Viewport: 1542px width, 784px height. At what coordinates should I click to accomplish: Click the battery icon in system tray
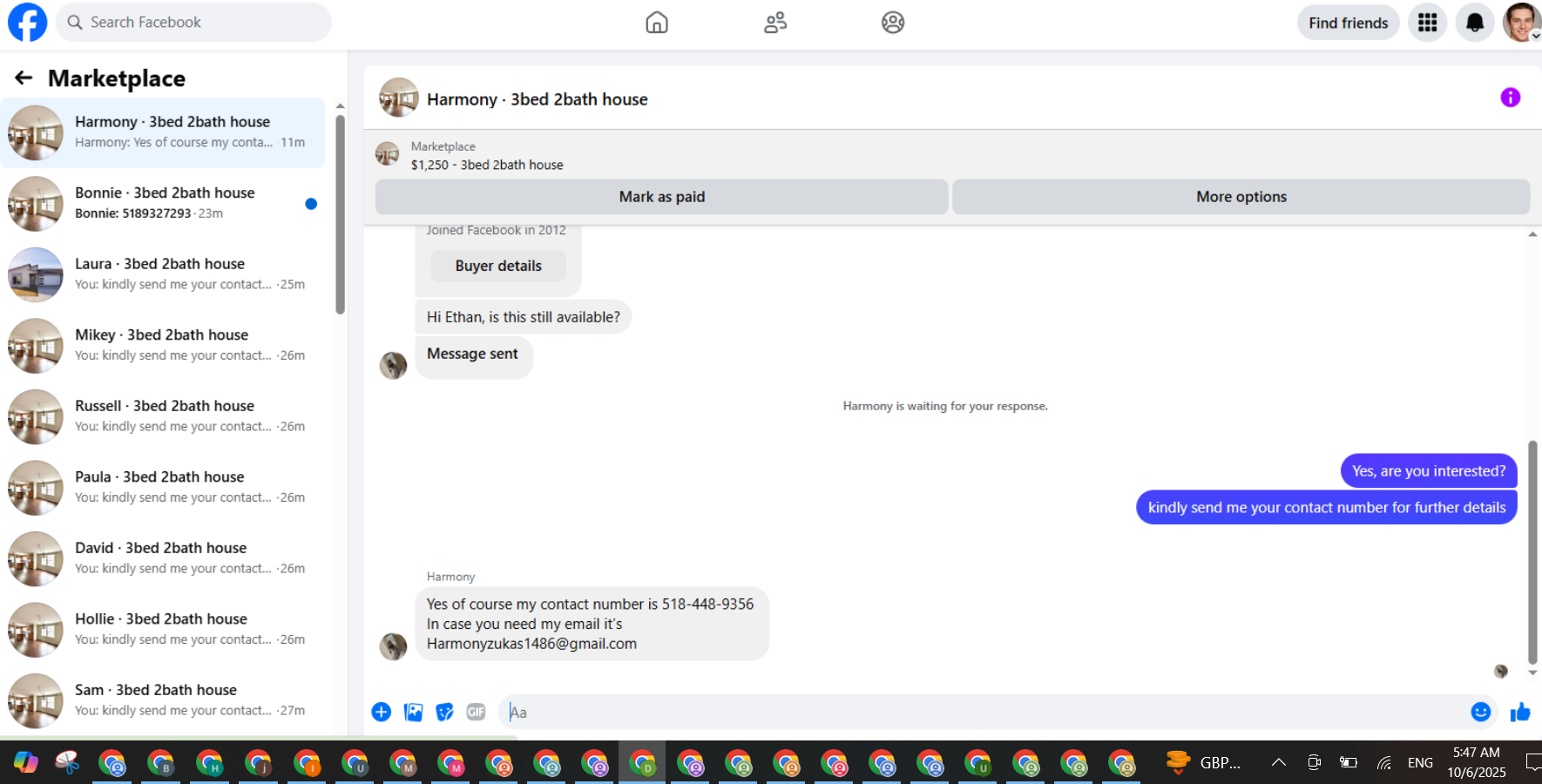click(x=1349, y=763)
